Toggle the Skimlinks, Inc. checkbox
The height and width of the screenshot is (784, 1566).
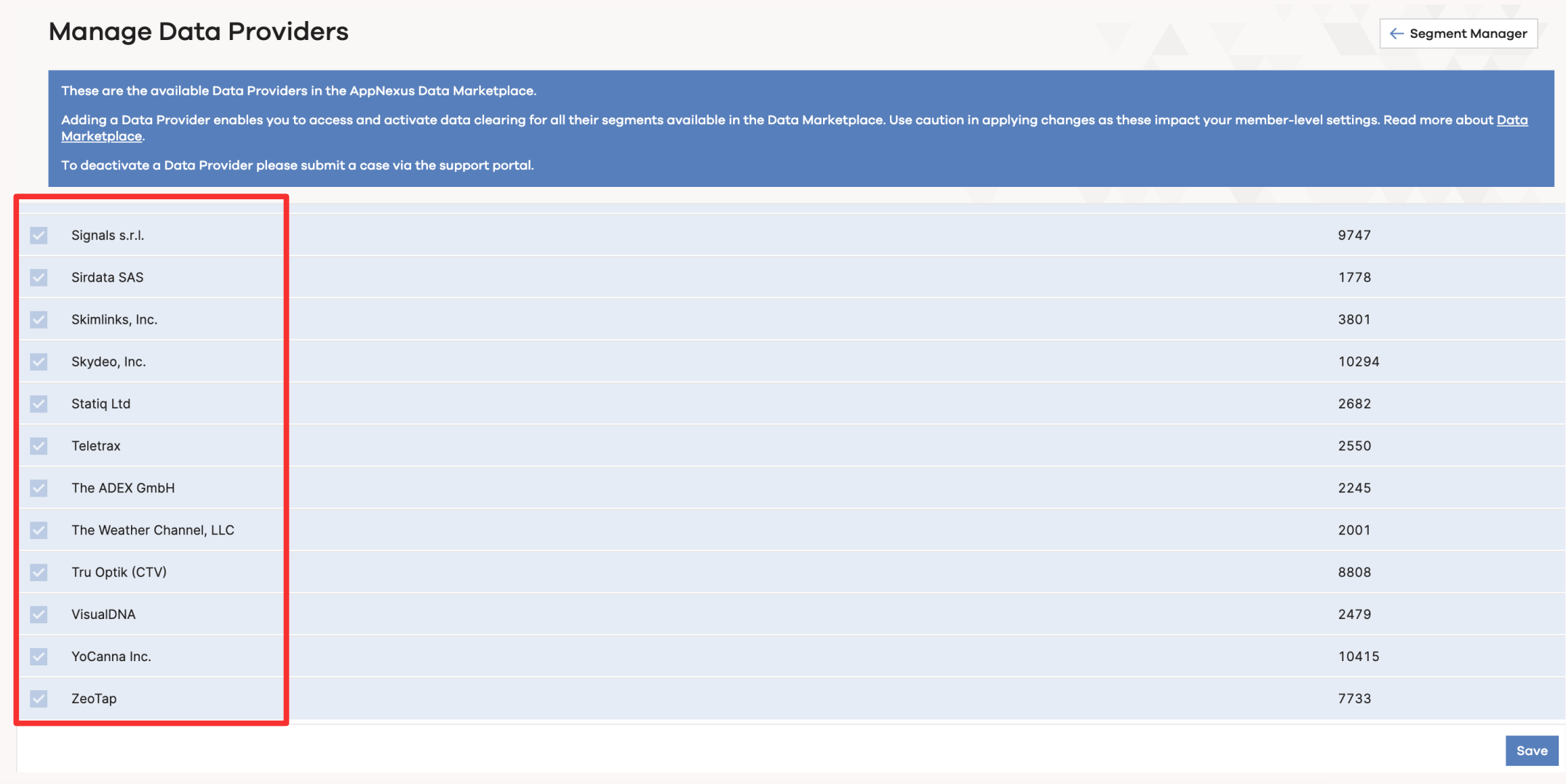tap(39, 319)
